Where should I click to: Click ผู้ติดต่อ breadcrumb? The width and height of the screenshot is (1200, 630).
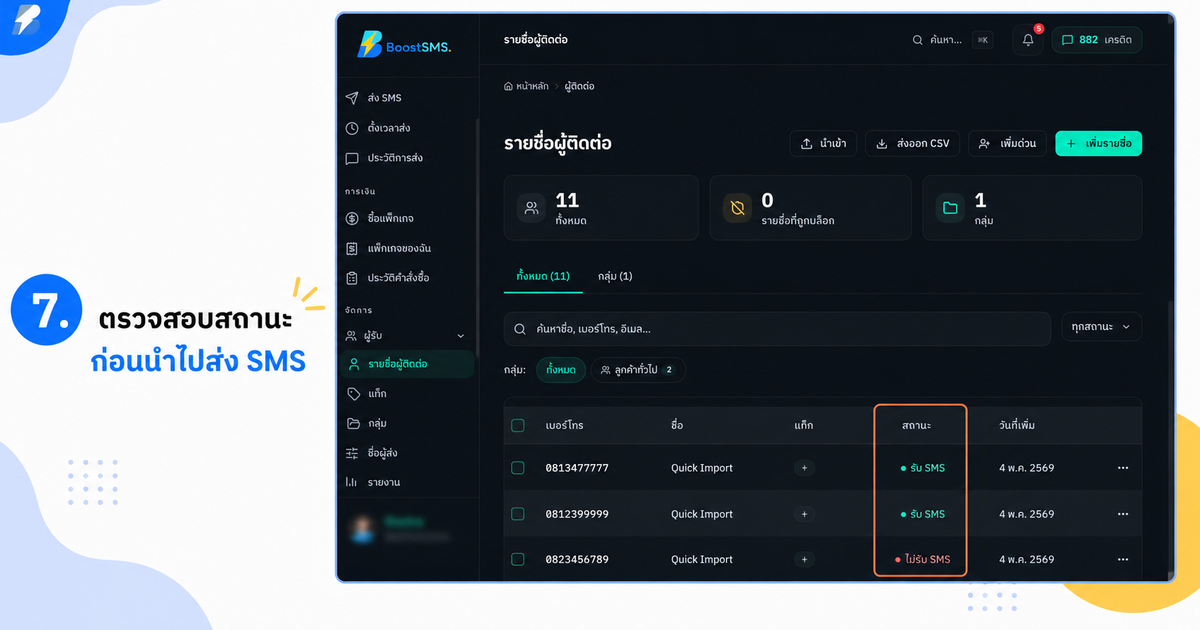point(579,86)
